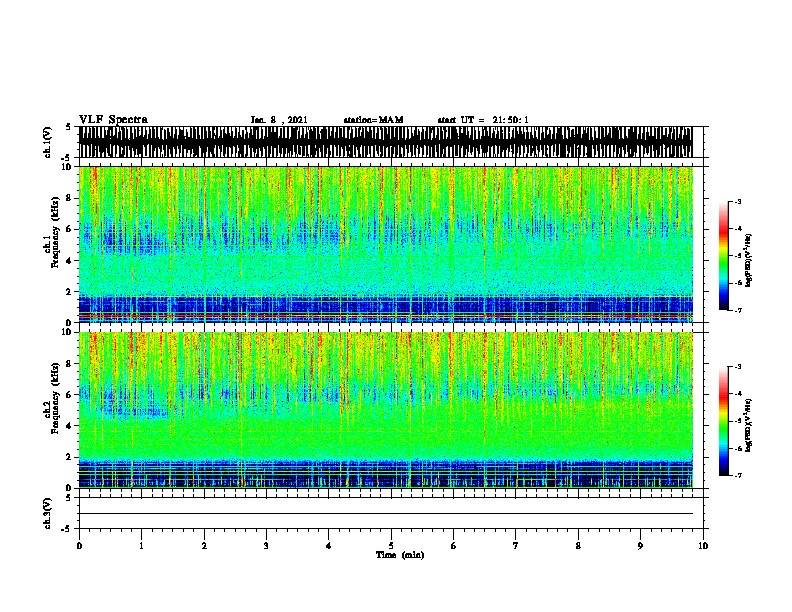792x612 pixels.
Task: Click the time axis tick label "0"
Action: (x=79, y=546)
